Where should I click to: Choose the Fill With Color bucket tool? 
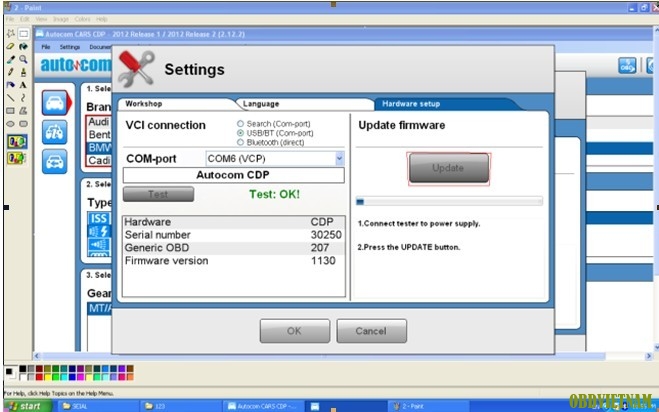(24, 46)
